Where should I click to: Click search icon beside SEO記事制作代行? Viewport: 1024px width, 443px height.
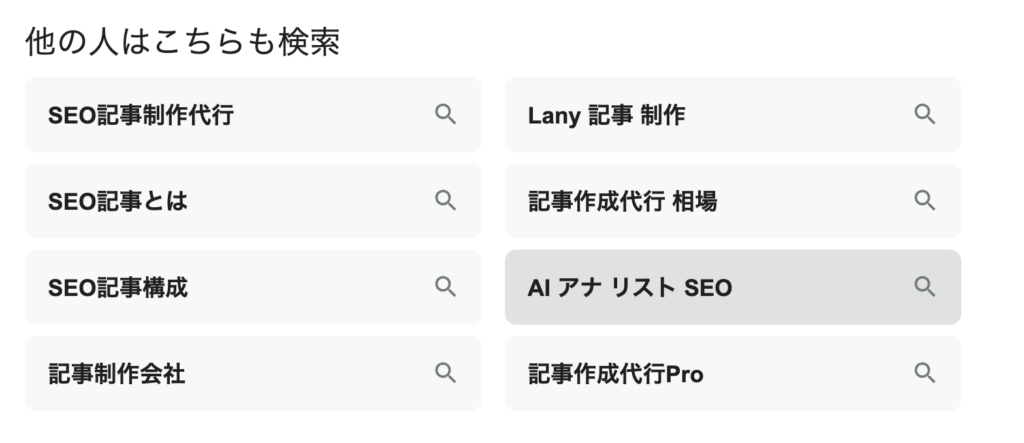(445, 114)
